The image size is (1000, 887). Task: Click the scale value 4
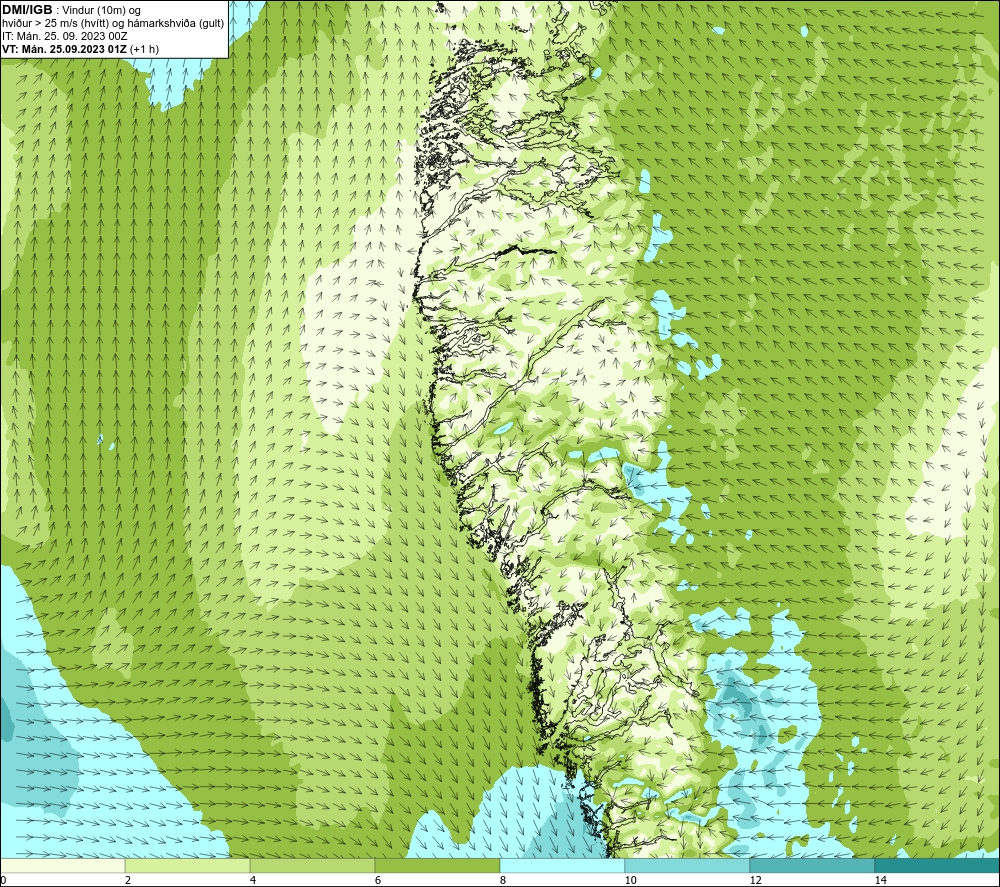pos(253,880)
